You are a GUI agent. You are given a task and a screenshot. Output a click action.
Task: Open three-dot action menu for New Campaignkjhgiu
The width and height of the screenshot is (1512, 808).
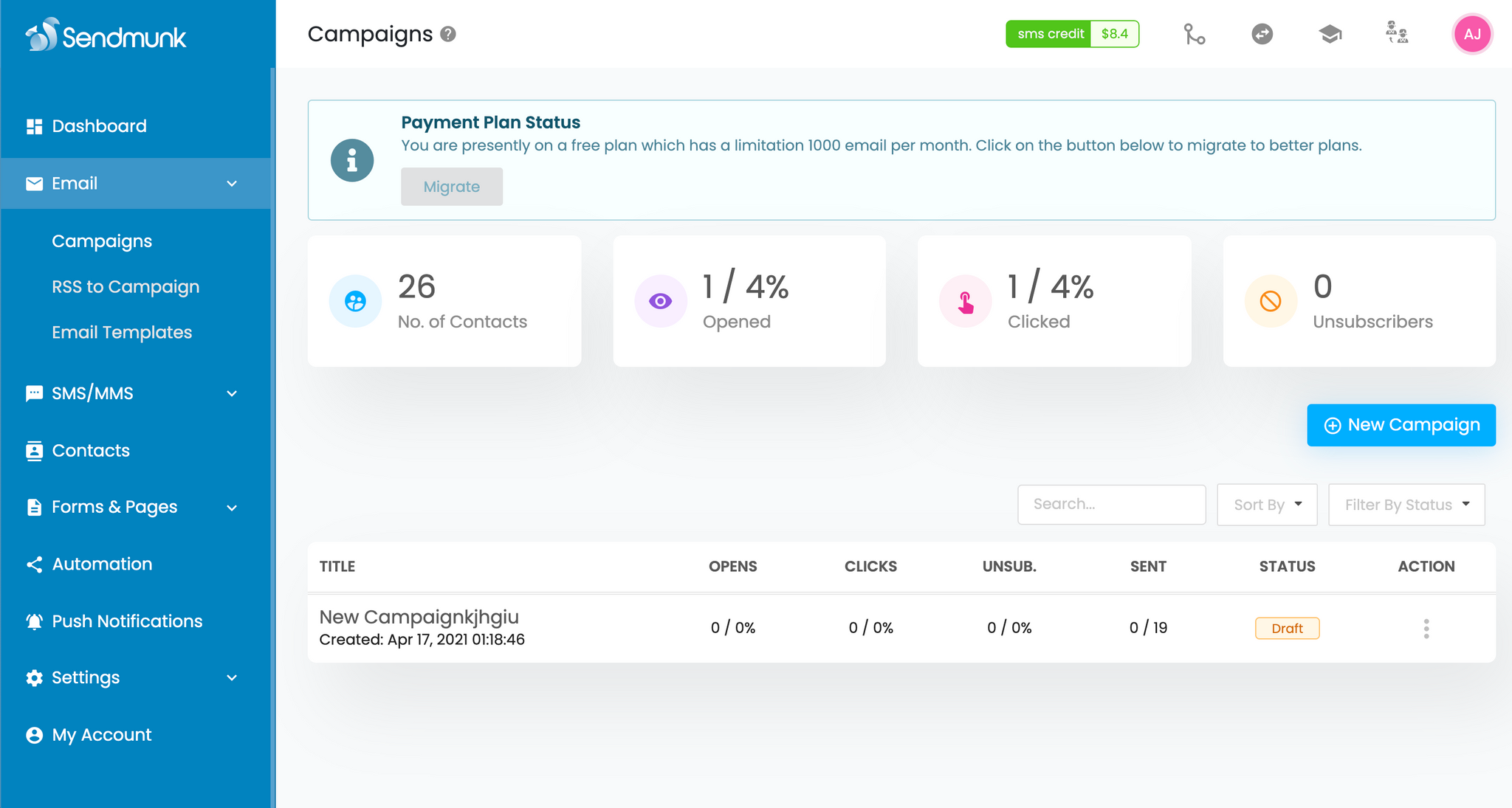pyautogui.click(x=1426, y=629)
